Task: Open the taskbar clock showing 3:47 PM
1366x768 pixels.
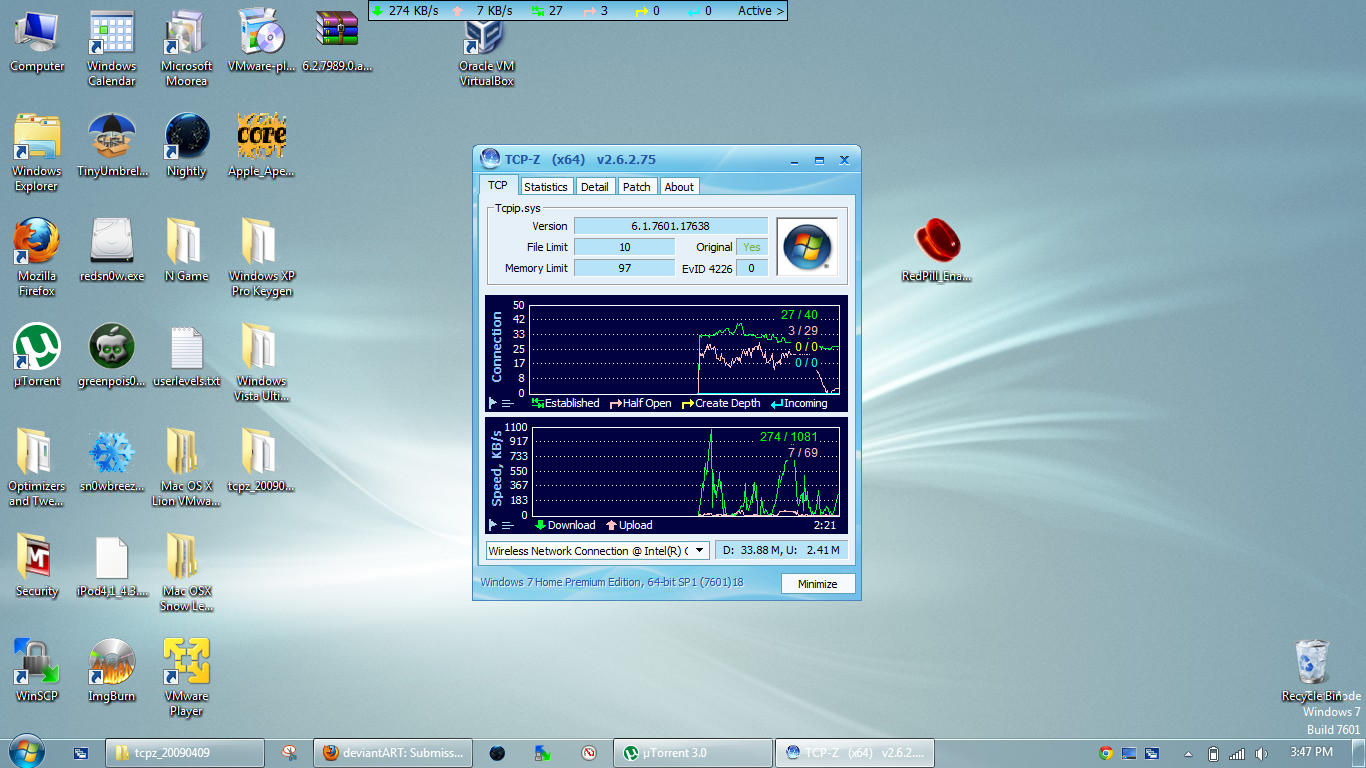Action: point(1311,752)
